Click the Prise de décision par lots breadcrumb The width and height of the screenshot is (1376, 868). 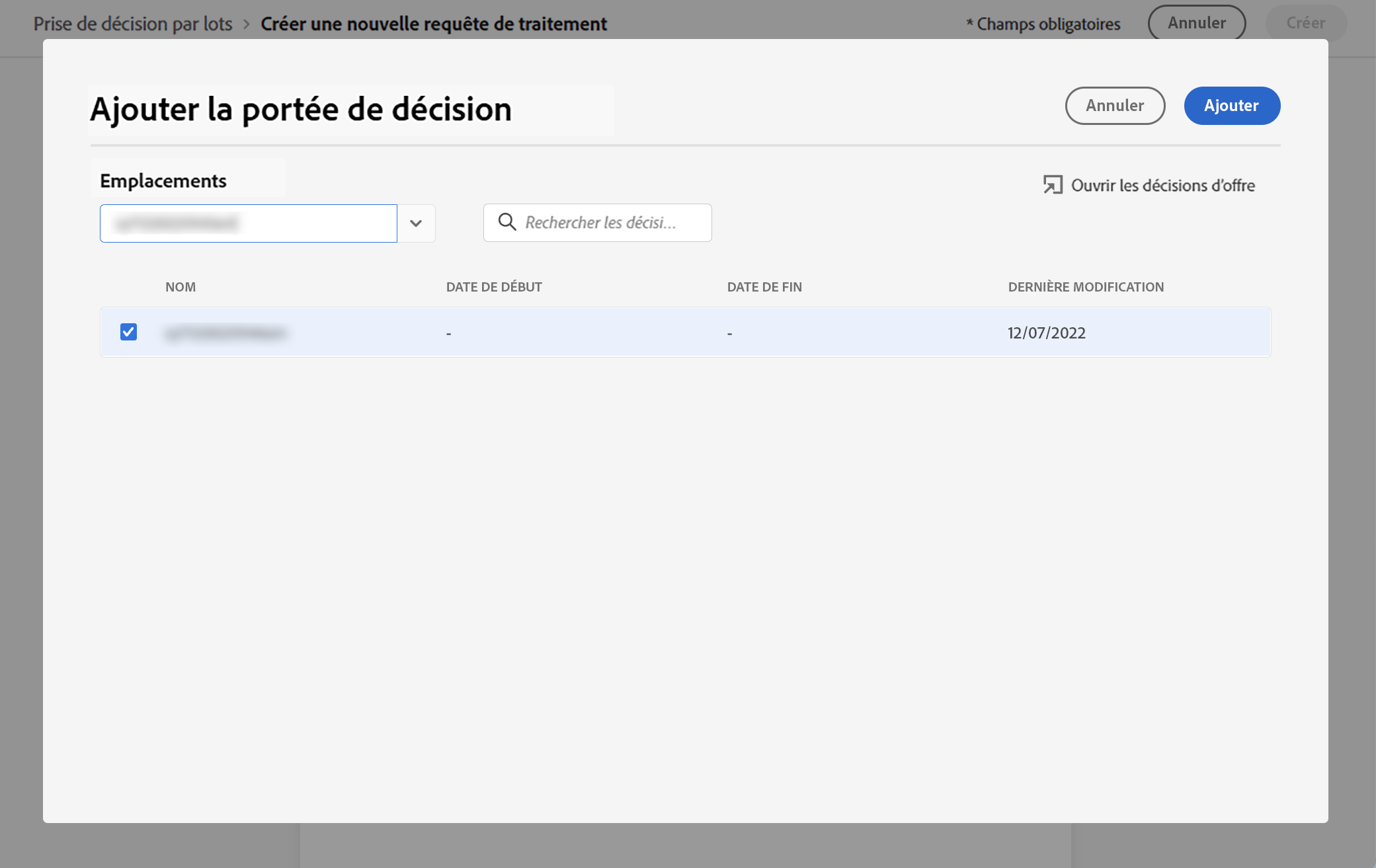point(133,24)
